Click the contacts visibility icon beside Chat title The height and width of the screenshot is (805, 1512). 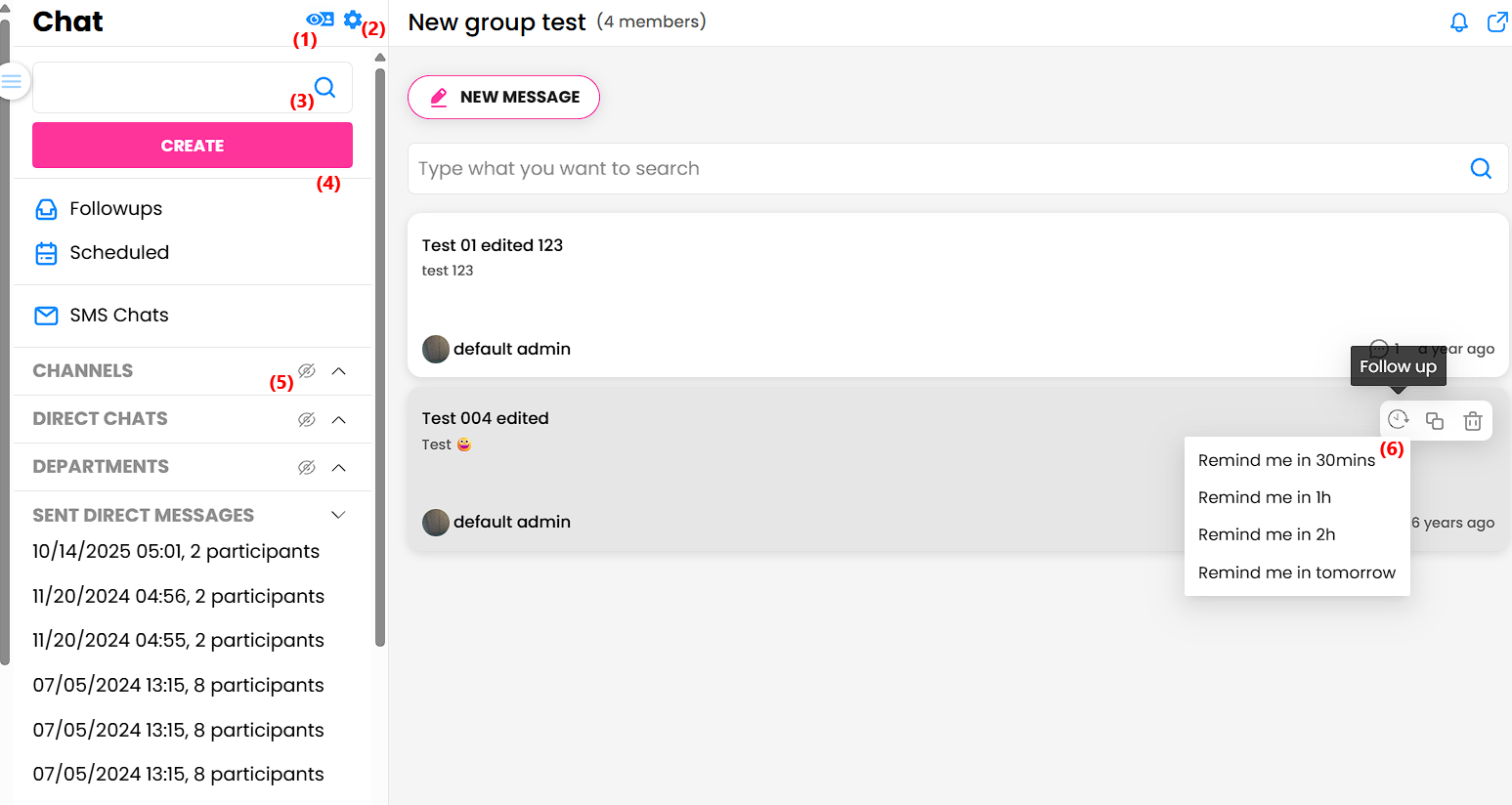point(320,20)
